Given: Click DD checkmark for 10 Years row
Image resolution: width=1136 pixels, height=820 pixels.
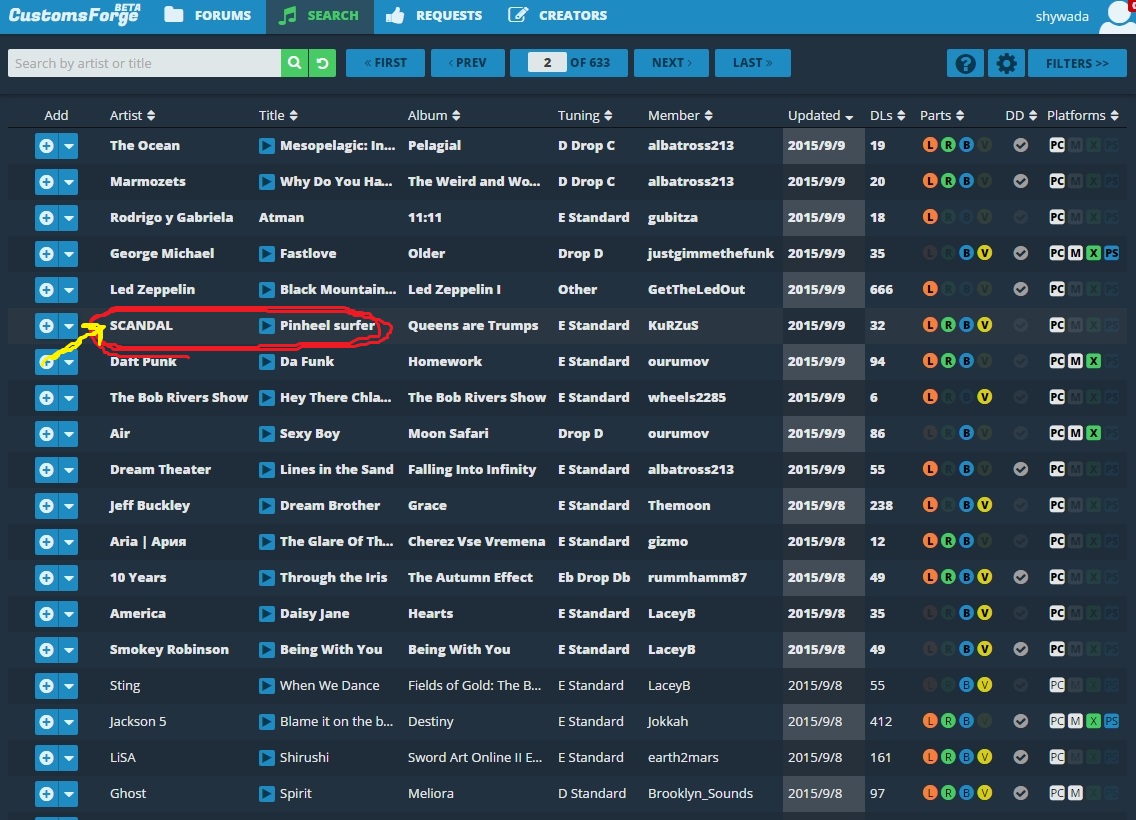Looking at the screenshot, I should 1021,577.
